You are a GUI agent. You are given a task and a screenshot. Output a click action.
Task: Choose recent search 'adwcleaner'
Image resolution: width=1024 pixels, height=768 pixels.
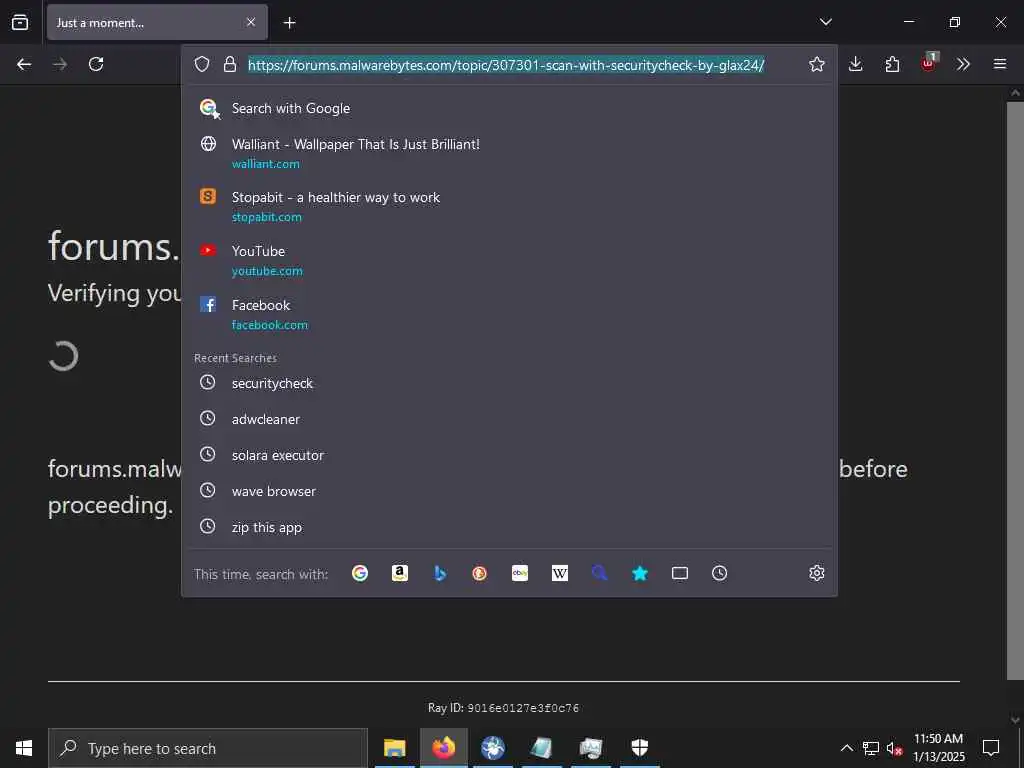pos(509,419)
